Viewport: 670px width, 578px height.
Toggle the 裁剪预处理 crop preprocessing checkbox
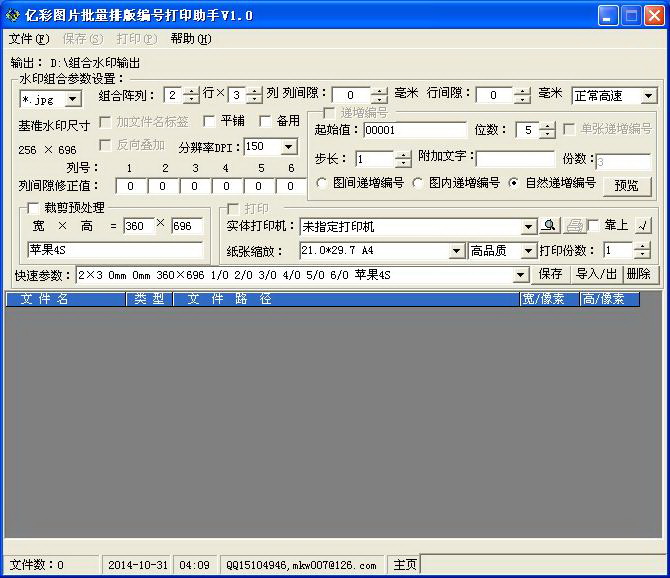(33, 207)
